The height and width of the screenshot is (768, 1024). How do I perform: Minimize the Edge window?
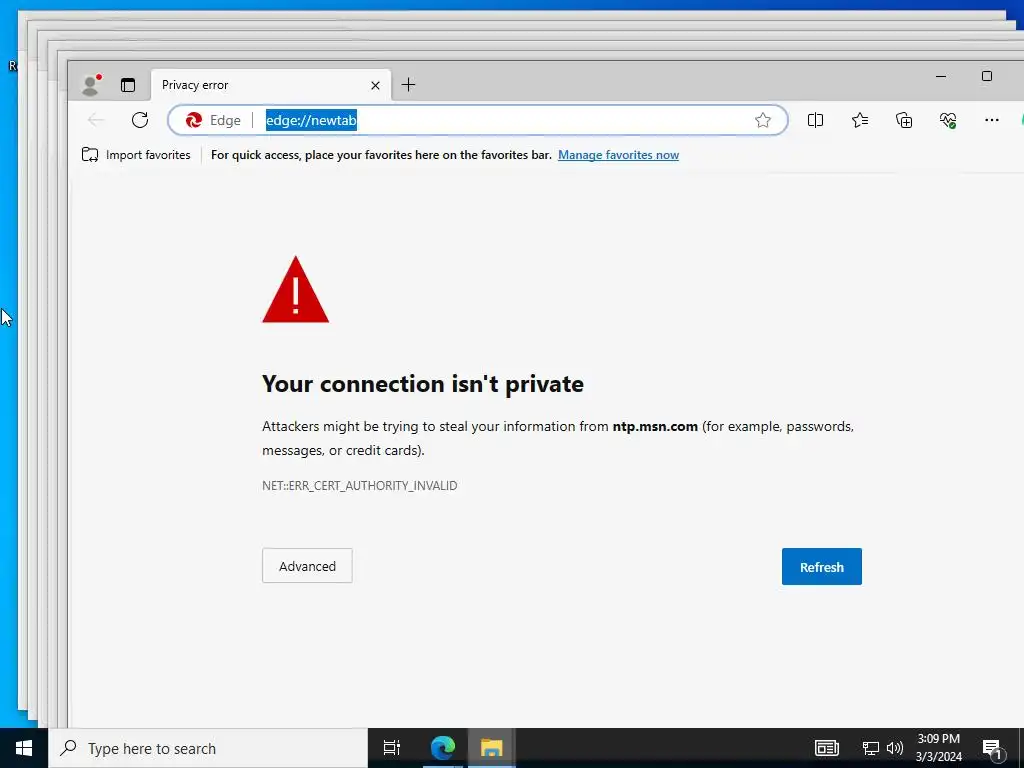click(x=941, y=76)
